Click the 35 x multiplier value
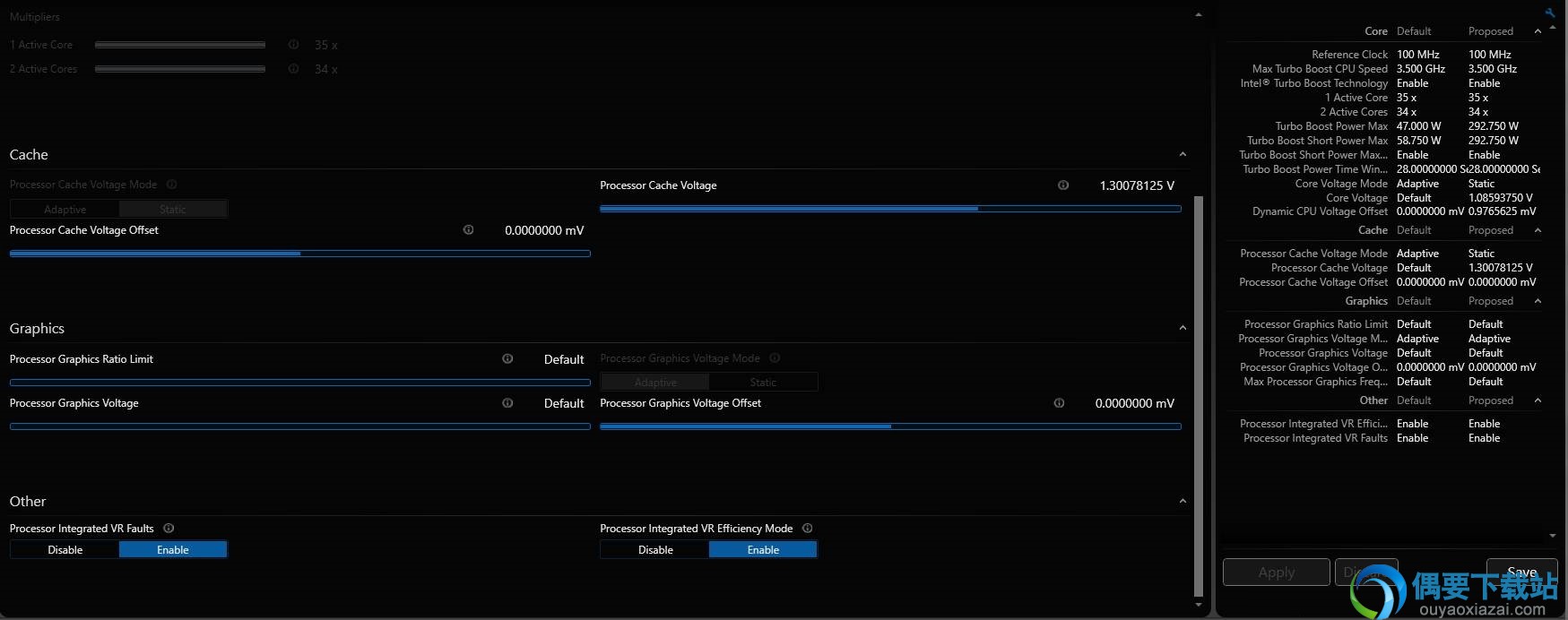Screen dimensions: 1568x620 pyautogui.click(x=326, y=45)
